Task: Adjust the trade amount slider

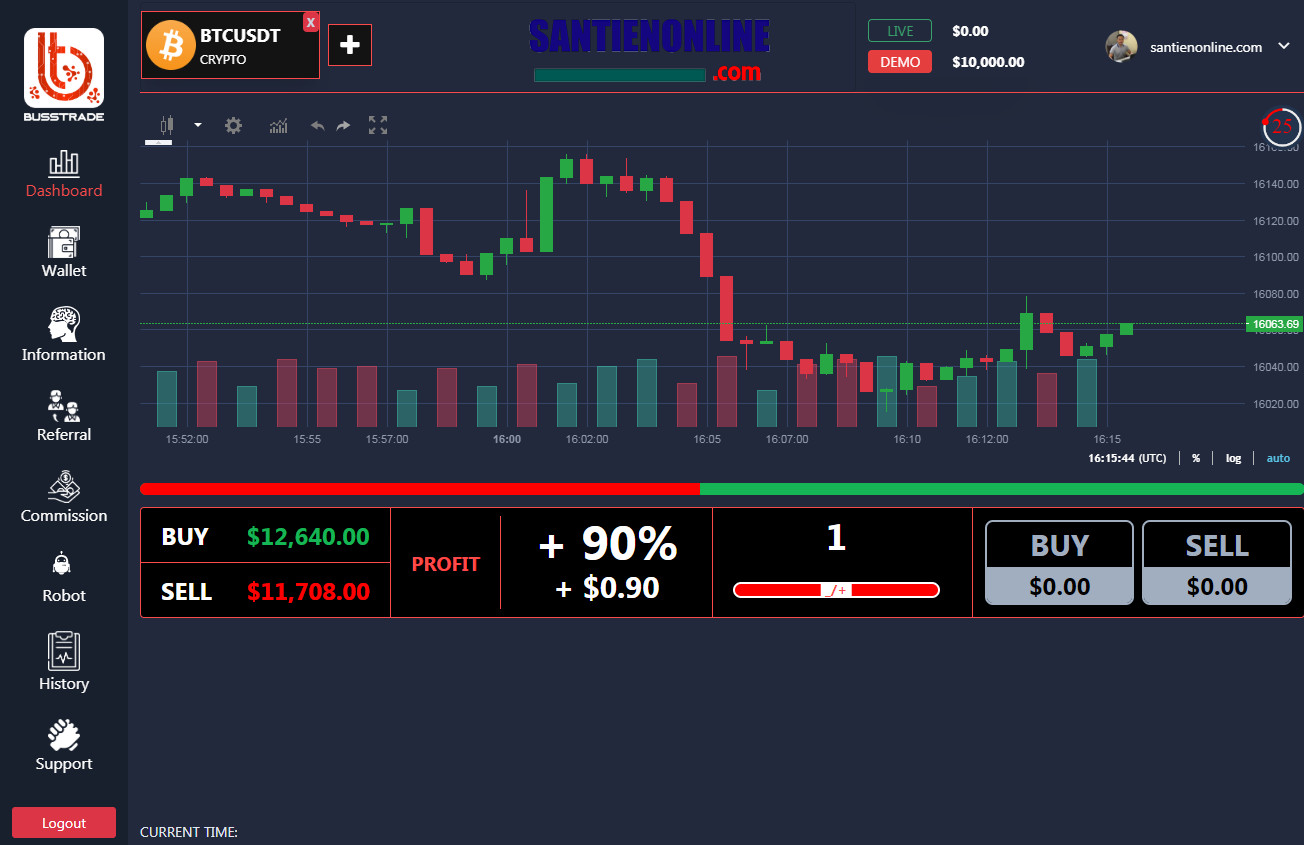Action: pyautogui.click(x=836, y=590)
